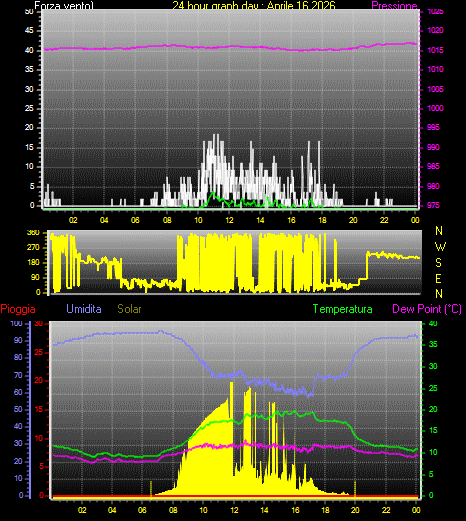Click the 24 hour graph day title
466x521 pixels.
tap(254, 5)
